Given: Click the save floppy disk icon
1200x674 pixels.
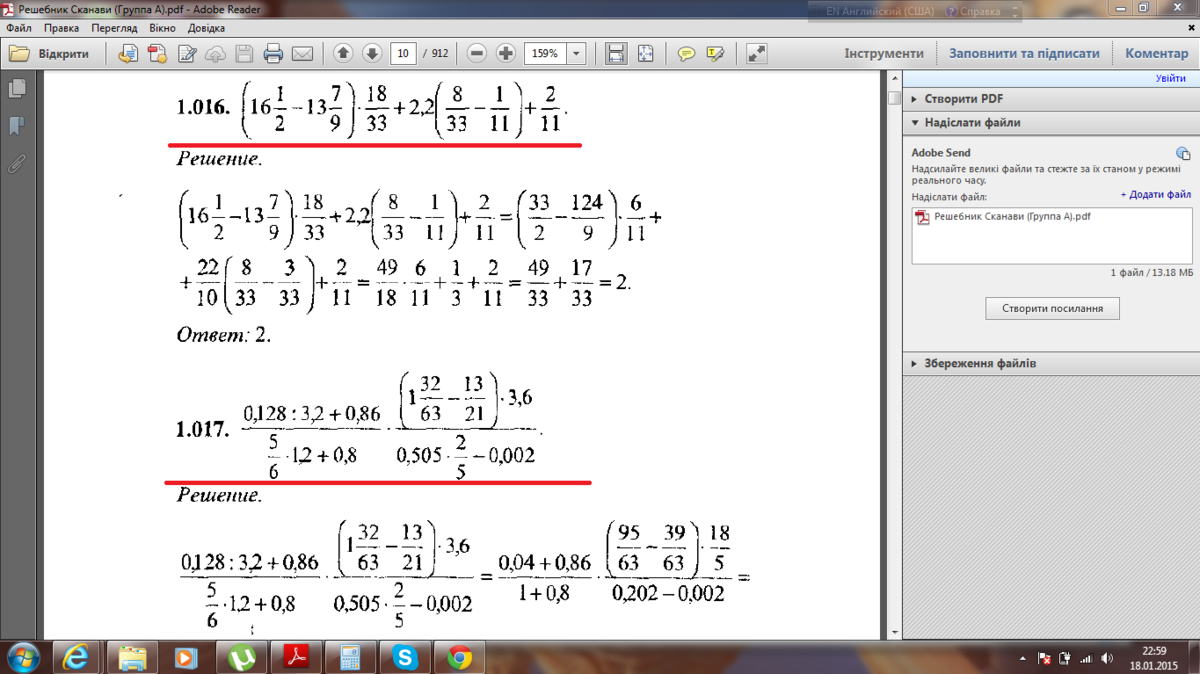Looking at the screenshot, I should [x=244, y=53].
